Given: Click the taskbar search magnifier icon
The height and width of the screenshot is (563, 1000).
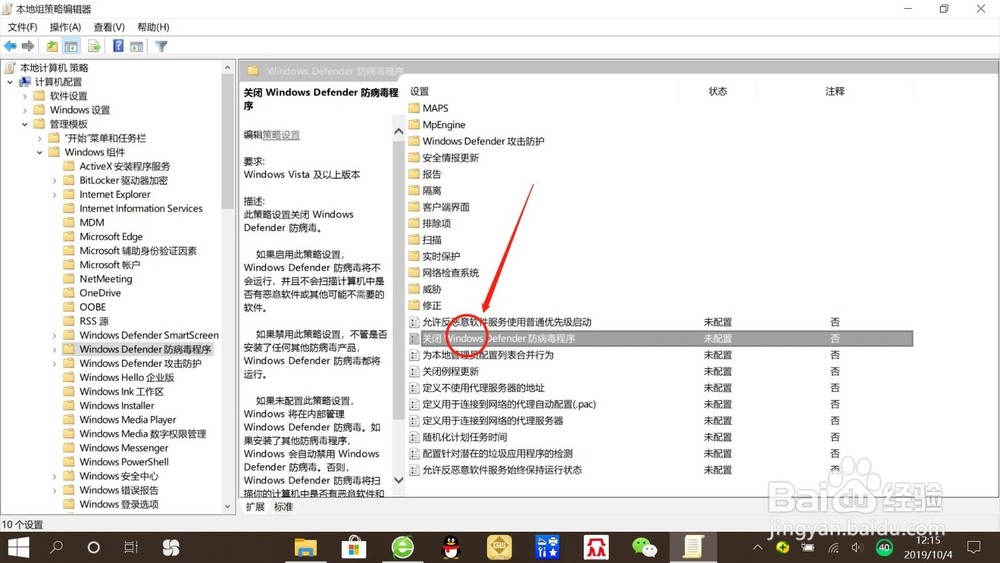Looking at the screenshot, I should pyautogui.click(x=57, y=547).
